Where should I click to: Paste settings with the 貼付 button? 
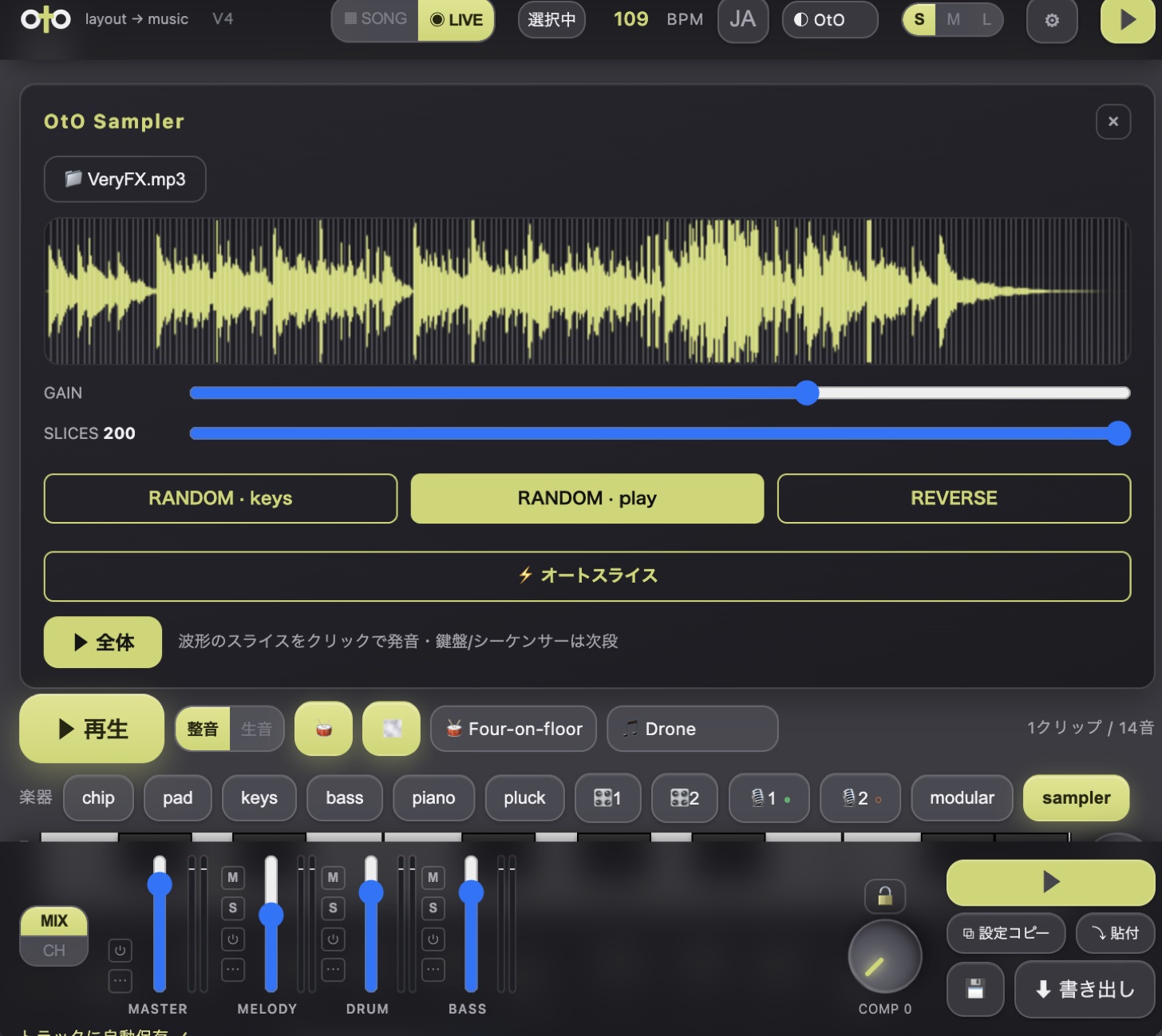tap(1116, 933)
